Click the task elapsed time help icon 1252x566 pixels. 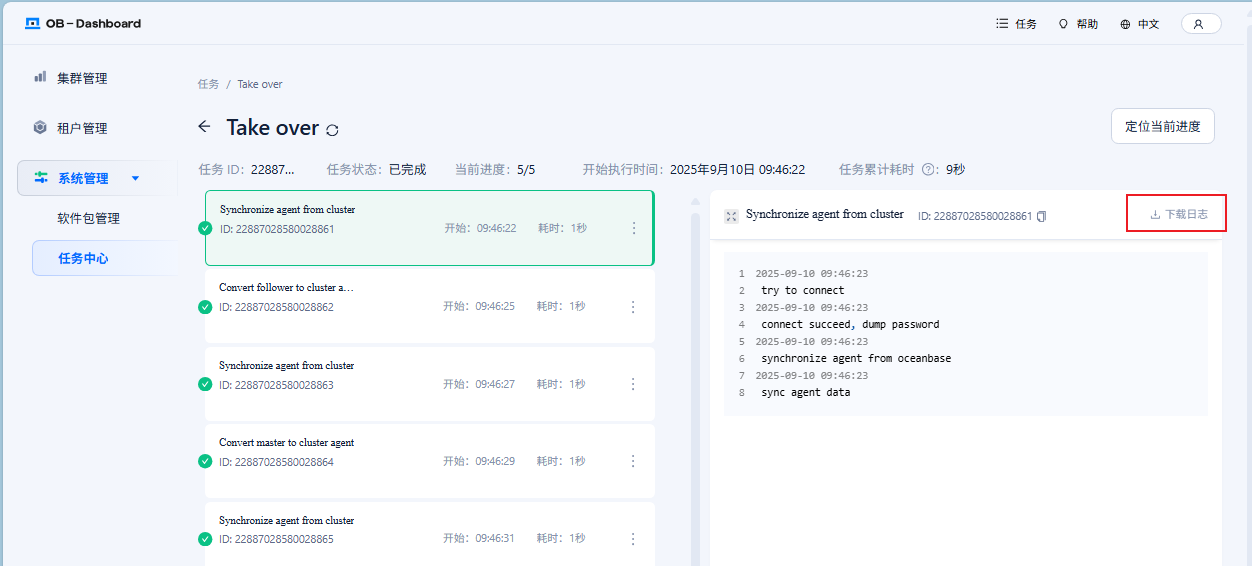pyautogui.click(x=928, y=170)
